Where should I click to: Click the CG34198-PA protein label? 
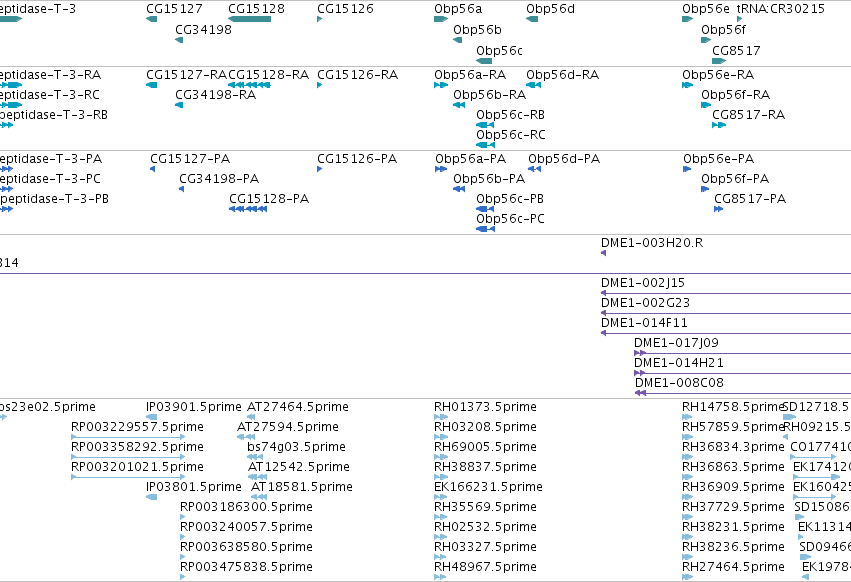[219, 179]
